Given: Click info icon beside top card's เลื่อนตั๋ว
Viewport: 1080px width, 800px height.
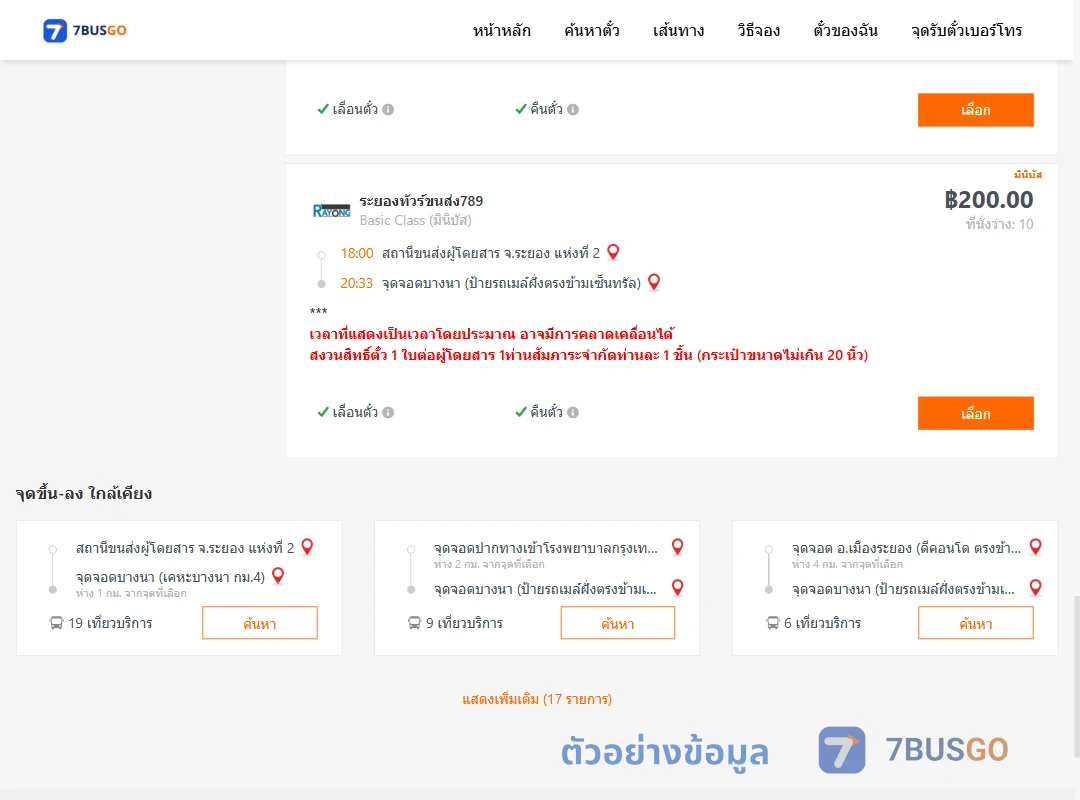Looking at the screenshot, I should pos(388,110).
